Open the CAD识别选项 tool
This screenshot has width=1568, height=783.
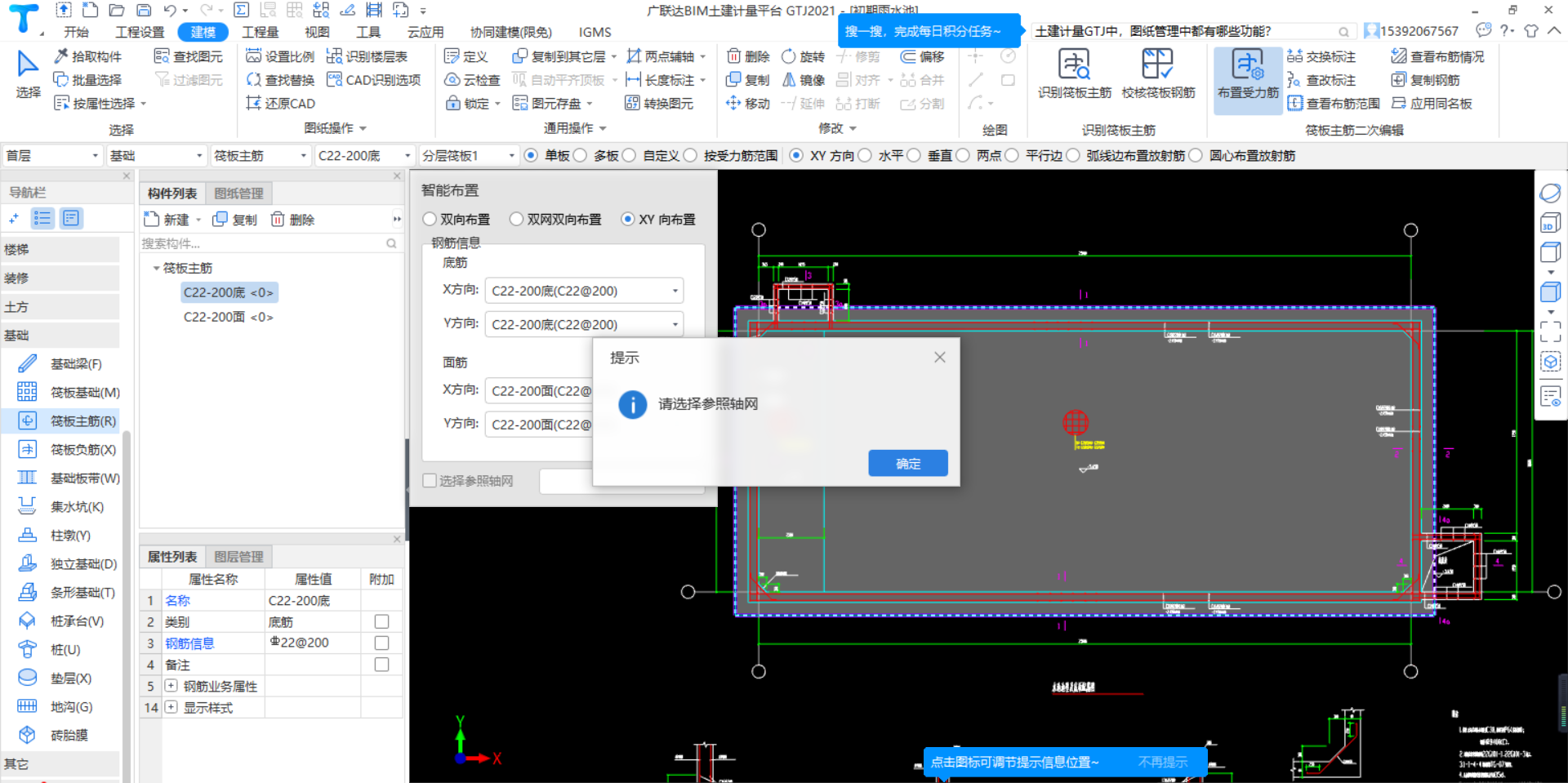(x=373, y=80)
